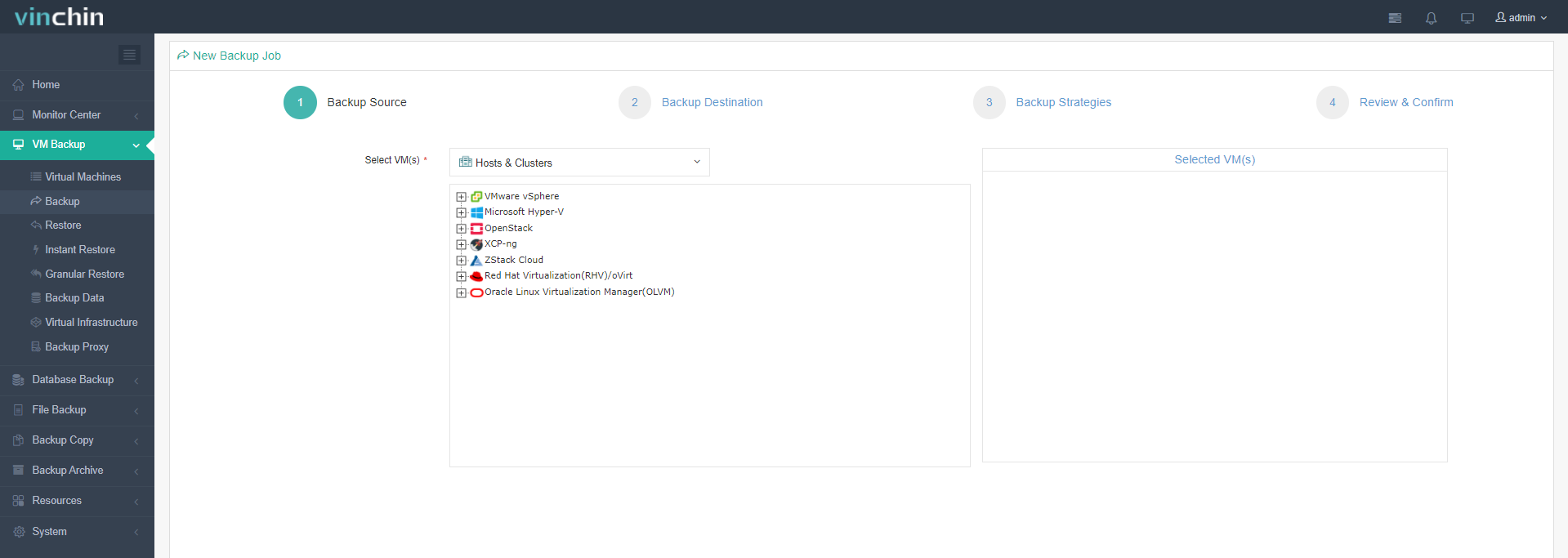Expand Resources menu
Screen dimensions: 1568x558
[x=77, y=501]
